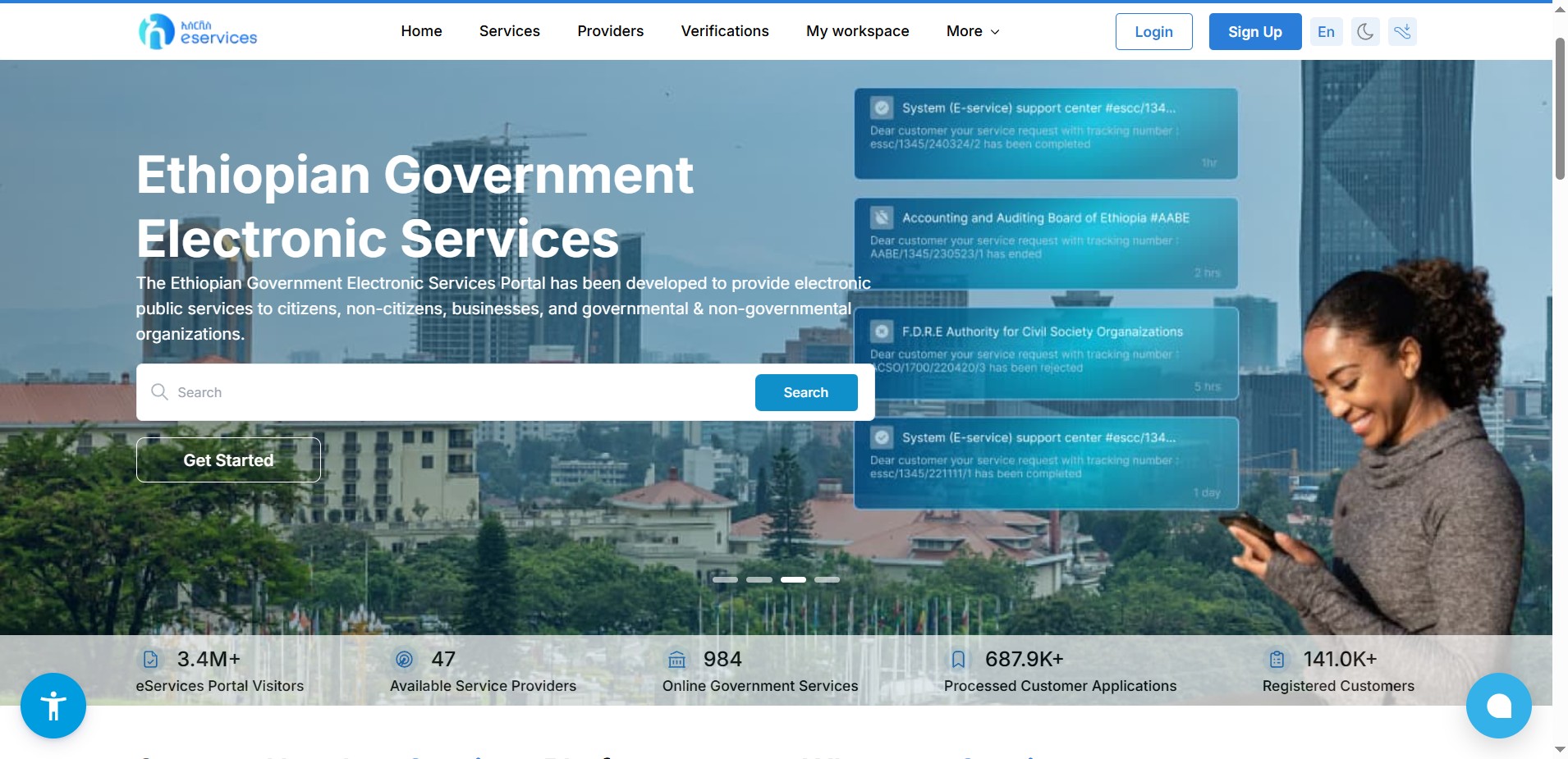
Task: Click the Login button
Action: [x=1153, y=32]
